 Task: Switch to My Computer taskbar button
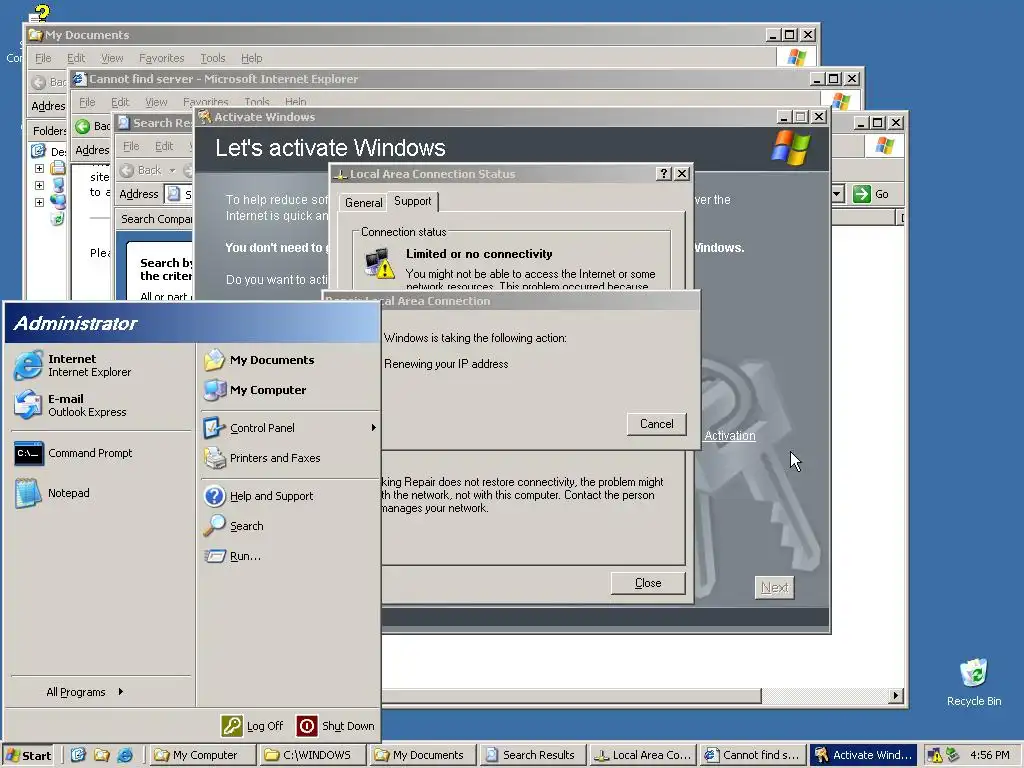click(x=203, y=755)
